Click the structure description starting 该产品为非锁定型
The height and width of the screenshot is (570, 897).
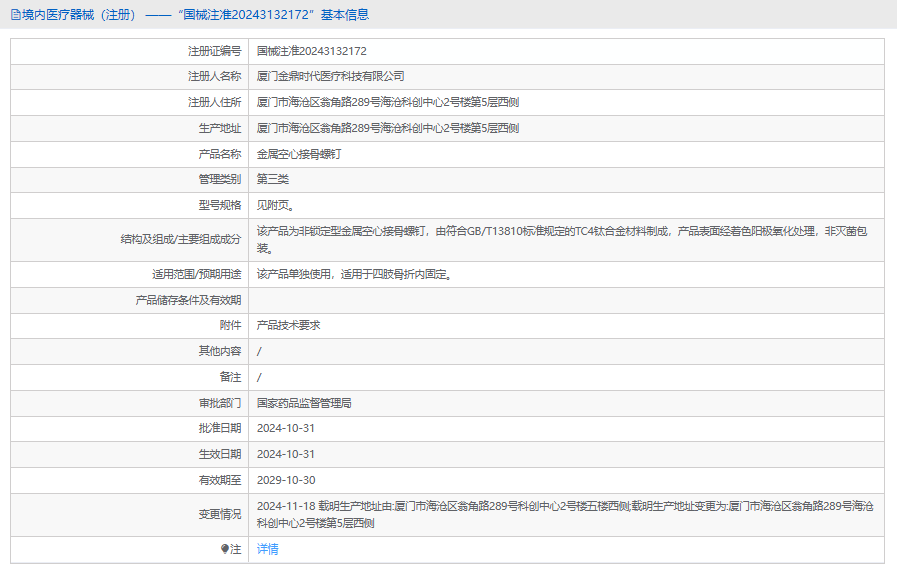click(x=562, y=240)
